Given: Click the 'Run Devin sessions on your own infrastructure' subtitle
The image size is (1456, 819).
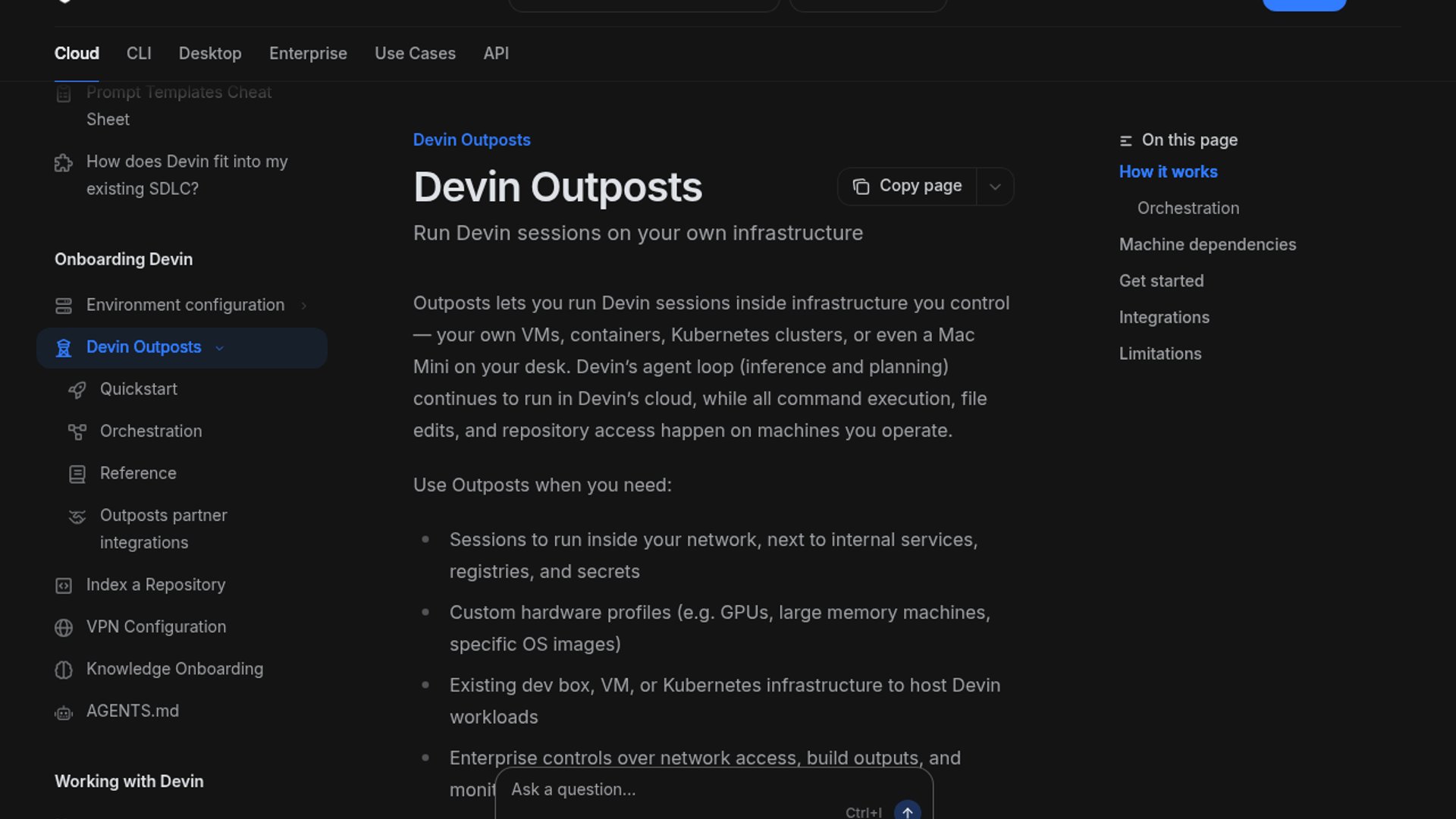Looking at the screenshot, I should (x=638, y=233).
